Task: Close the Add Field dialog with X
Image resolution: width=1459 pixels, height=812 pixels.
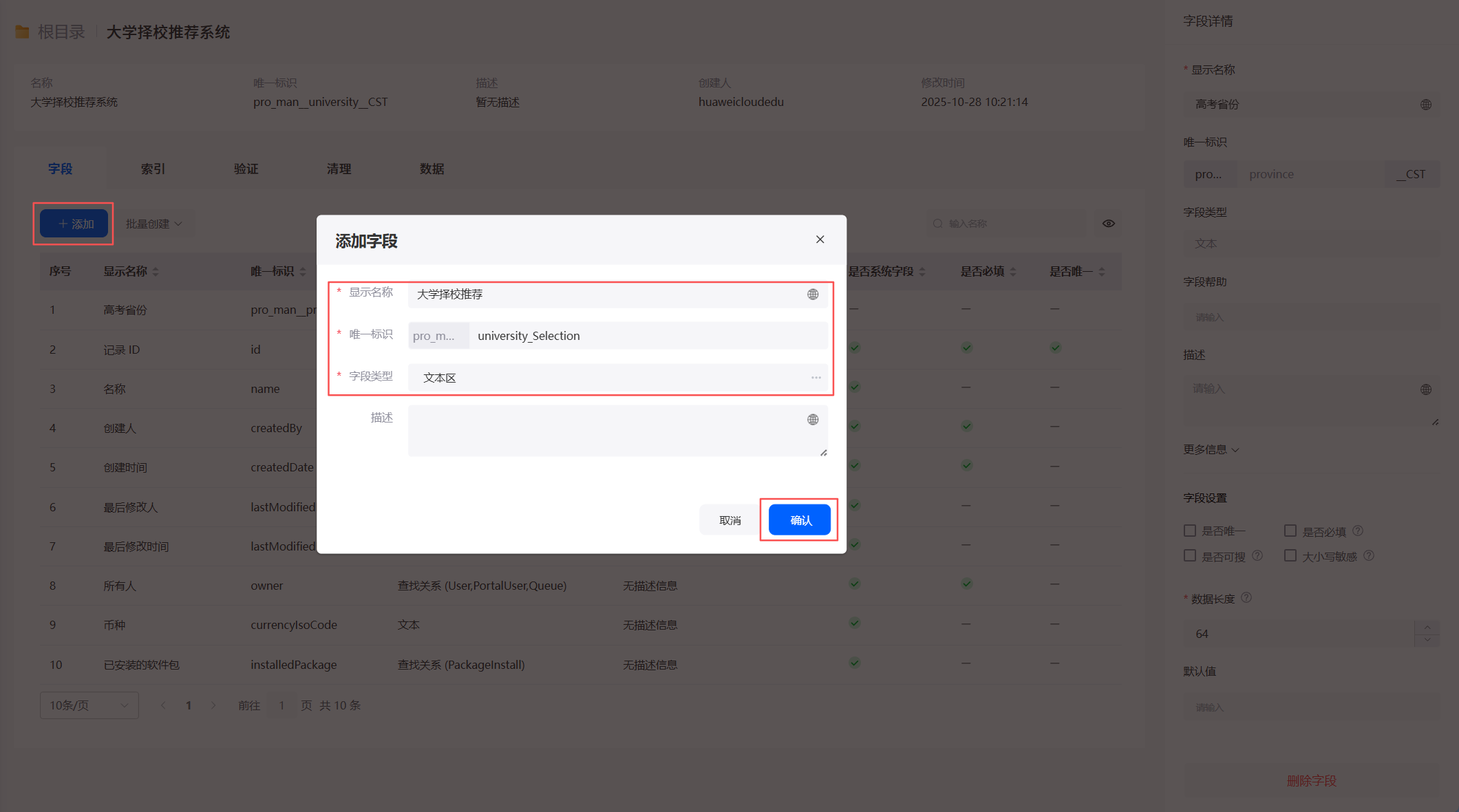Action: tap(820, 239)
